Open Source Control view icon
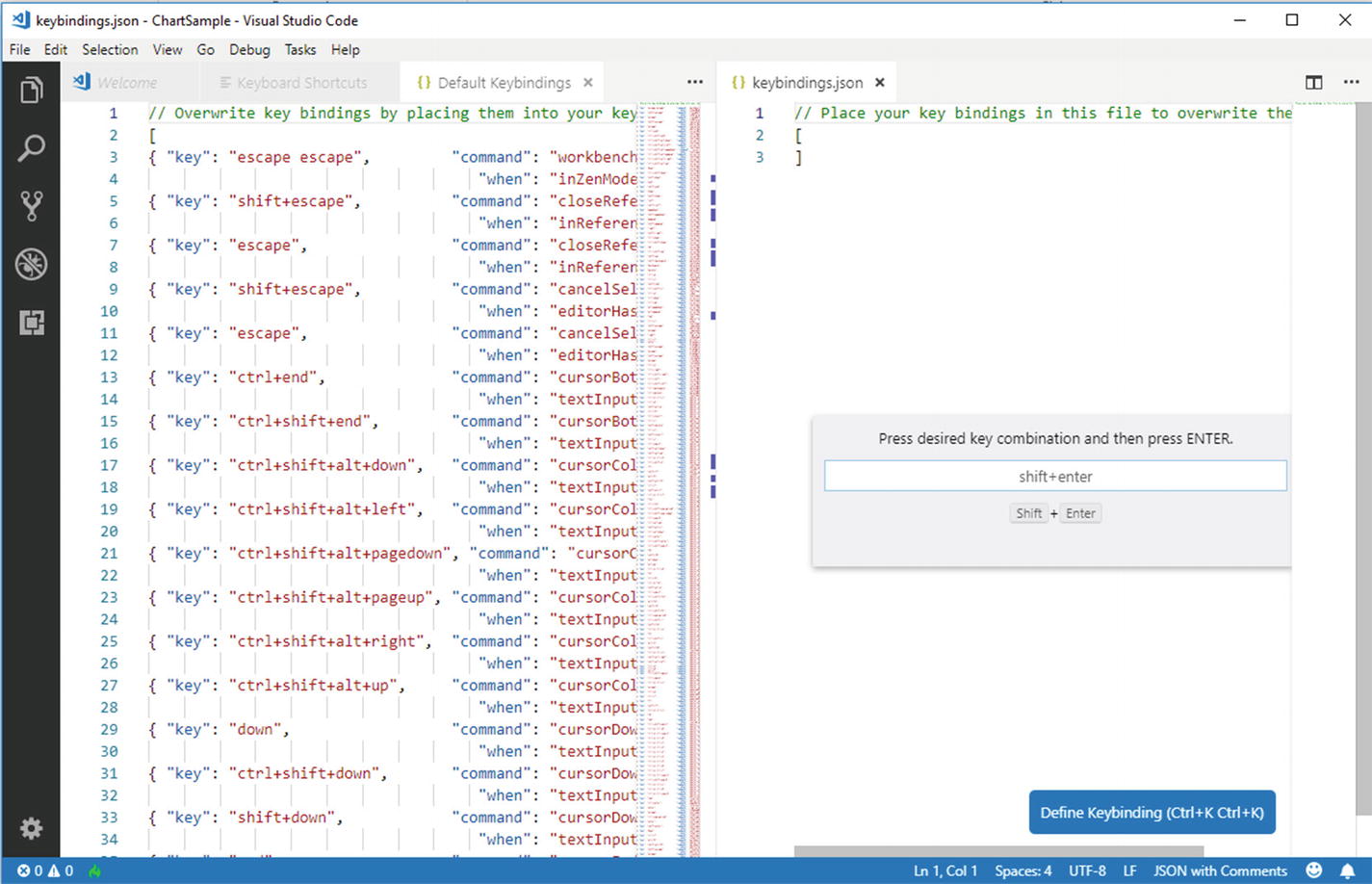The width and height of the screenshot is (1372, 884). [x=31, y=206]
